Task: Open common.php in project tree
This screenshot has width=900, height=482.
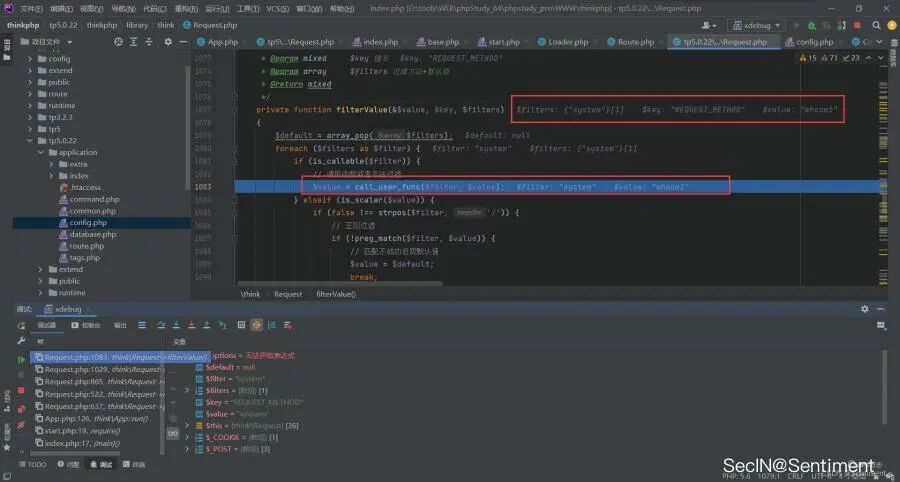Action: pos(92,211)
